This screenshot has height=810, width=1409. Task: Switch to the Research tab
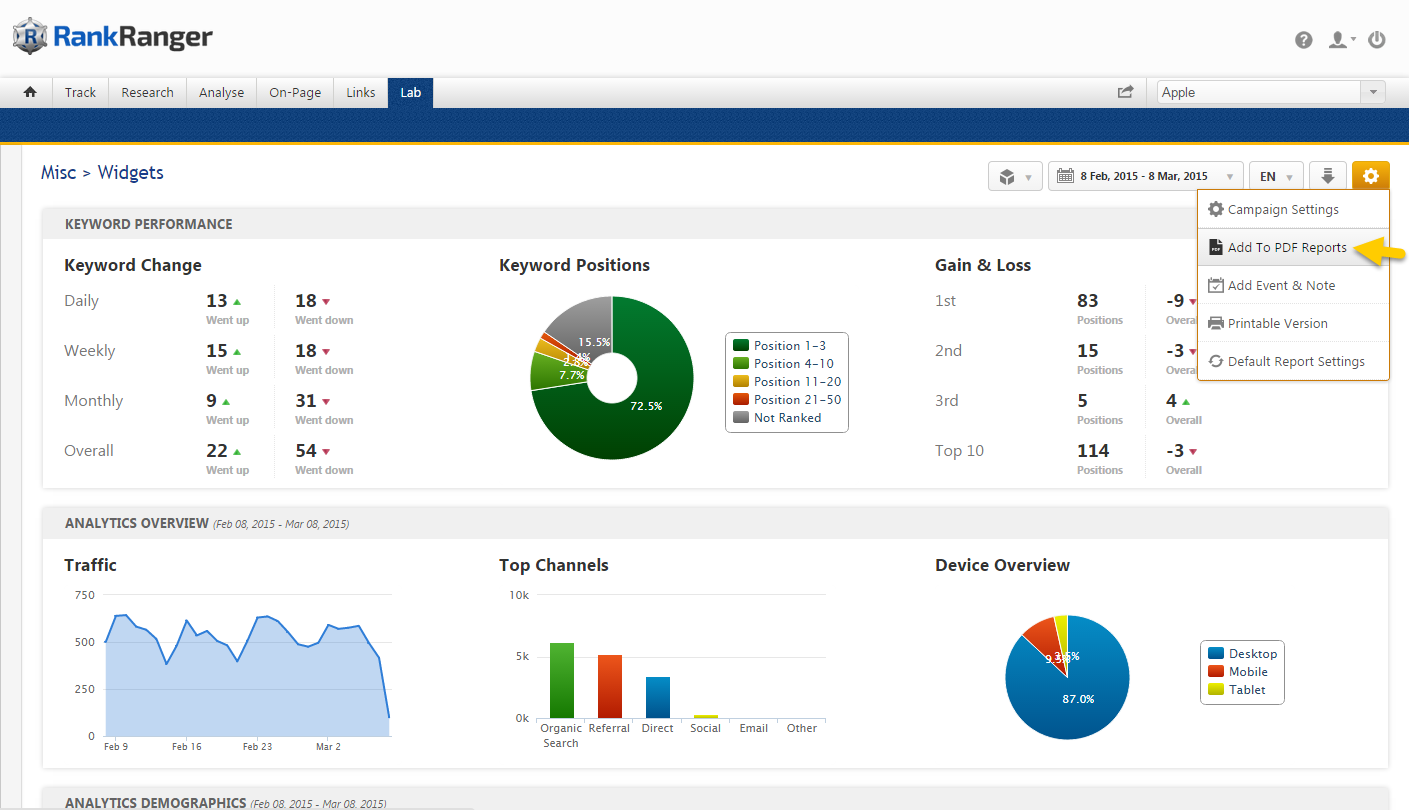point(147,92)
